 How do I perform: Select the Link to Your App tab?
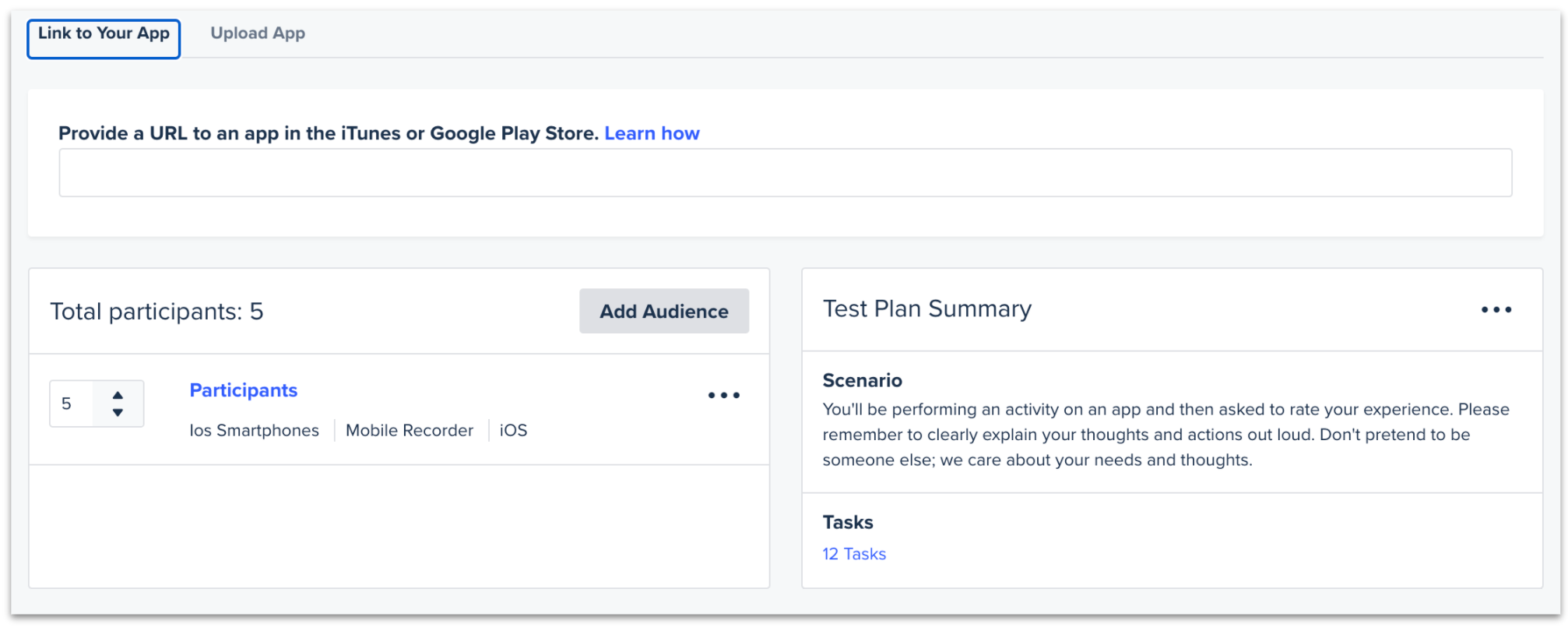pyautogui.click(x=104, y=33)
